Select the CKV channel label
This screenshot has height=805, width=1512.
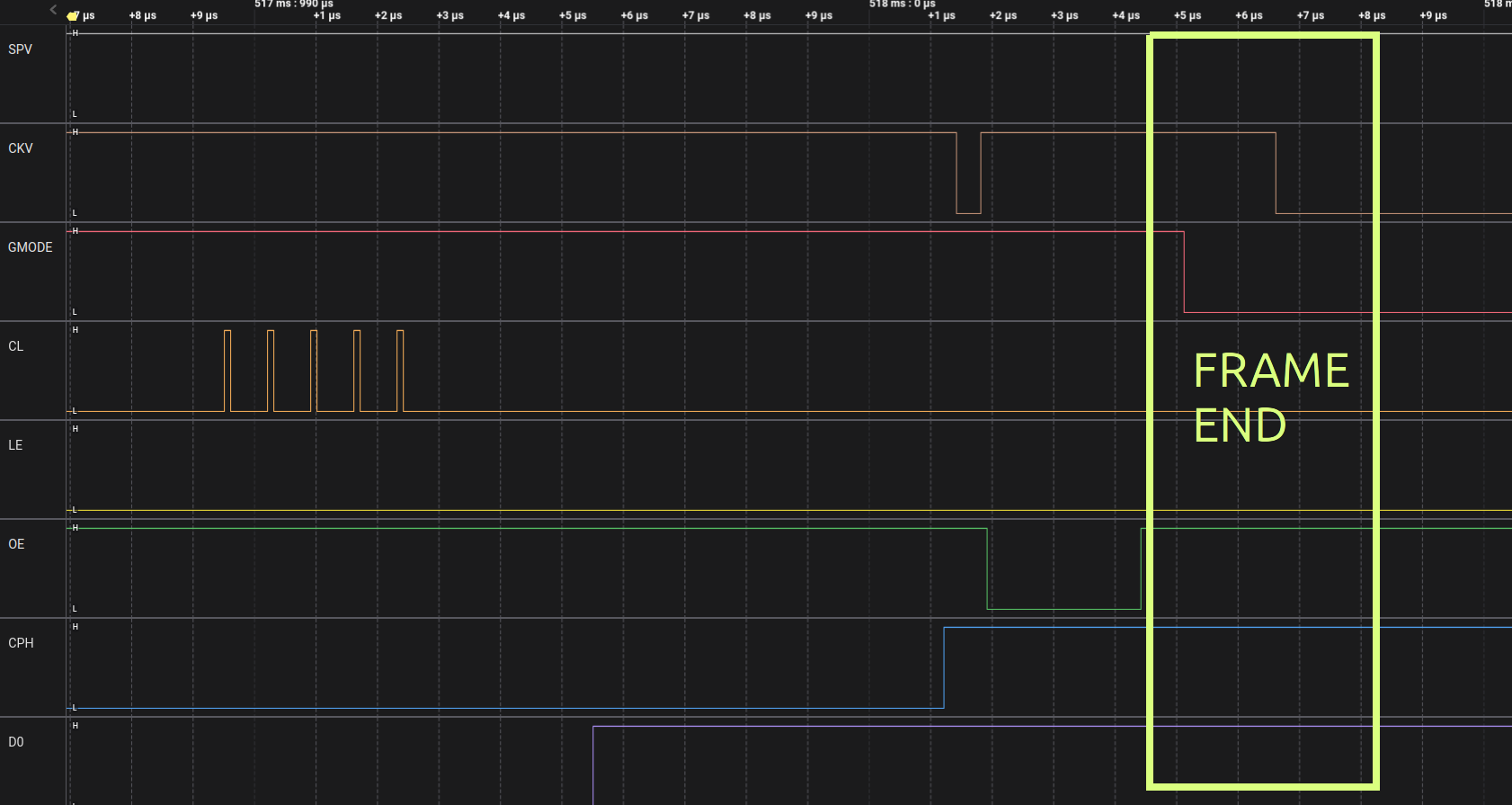(21, 148)
